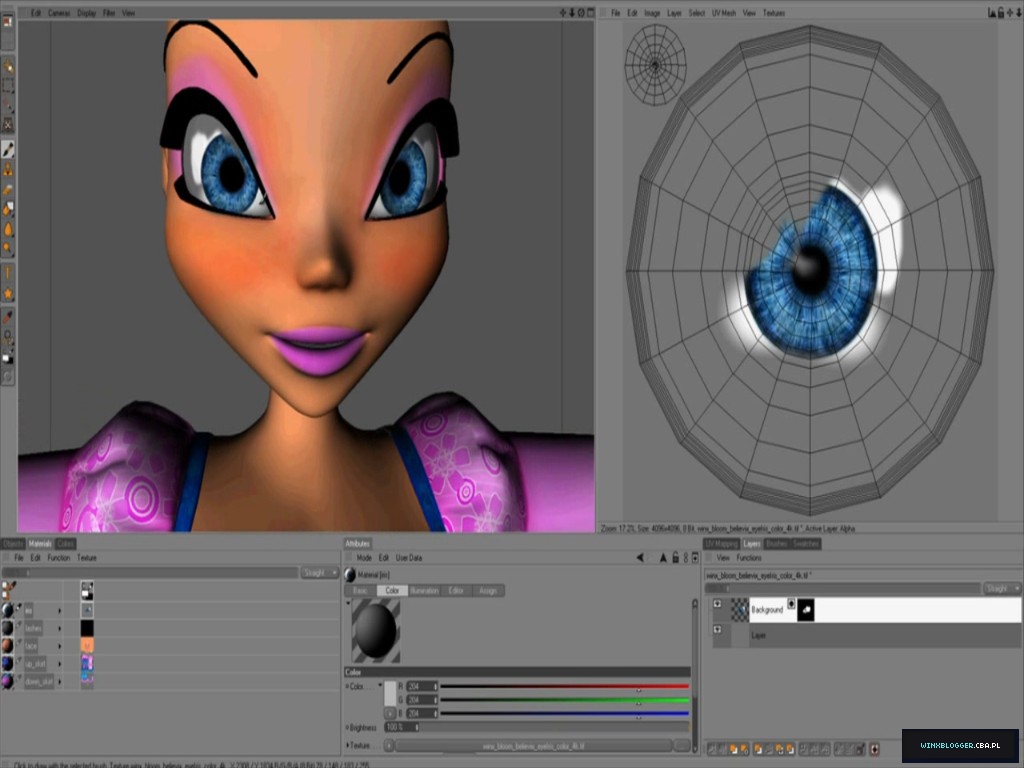Select the rectangle selection tool
1024x768 pixels.
coord(8,86)
